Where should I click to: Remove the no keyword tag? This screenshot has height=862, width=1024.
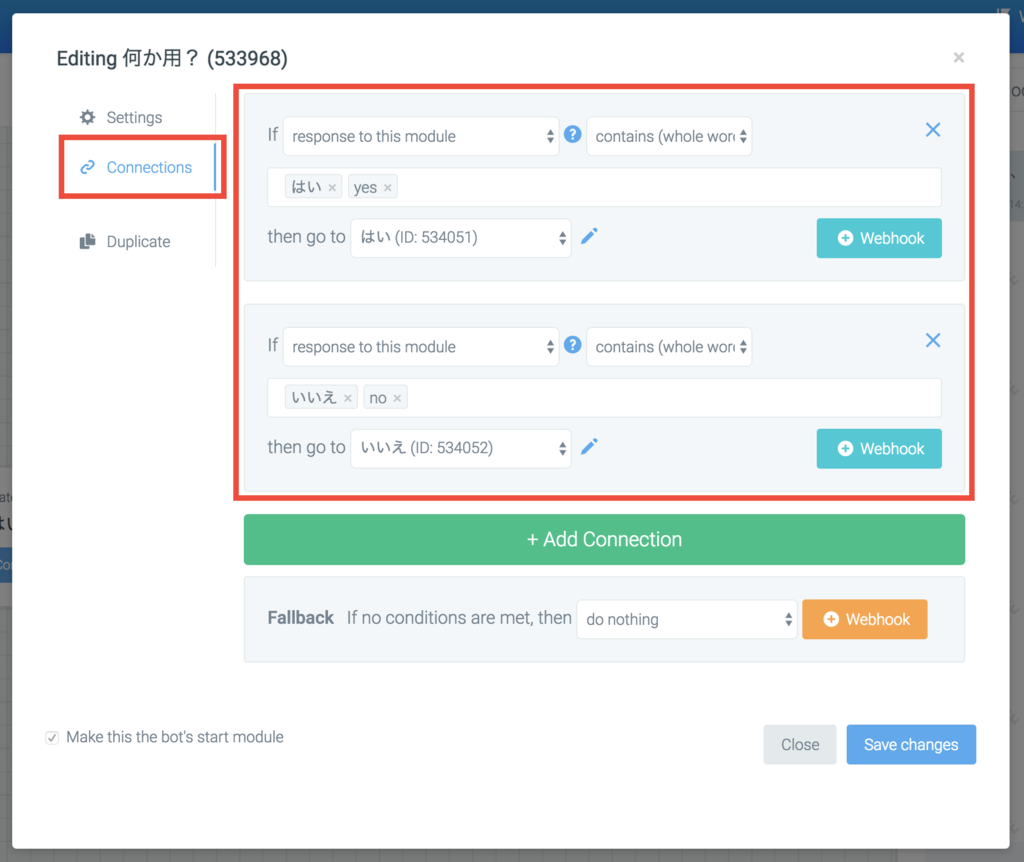(x=397, y=398)
